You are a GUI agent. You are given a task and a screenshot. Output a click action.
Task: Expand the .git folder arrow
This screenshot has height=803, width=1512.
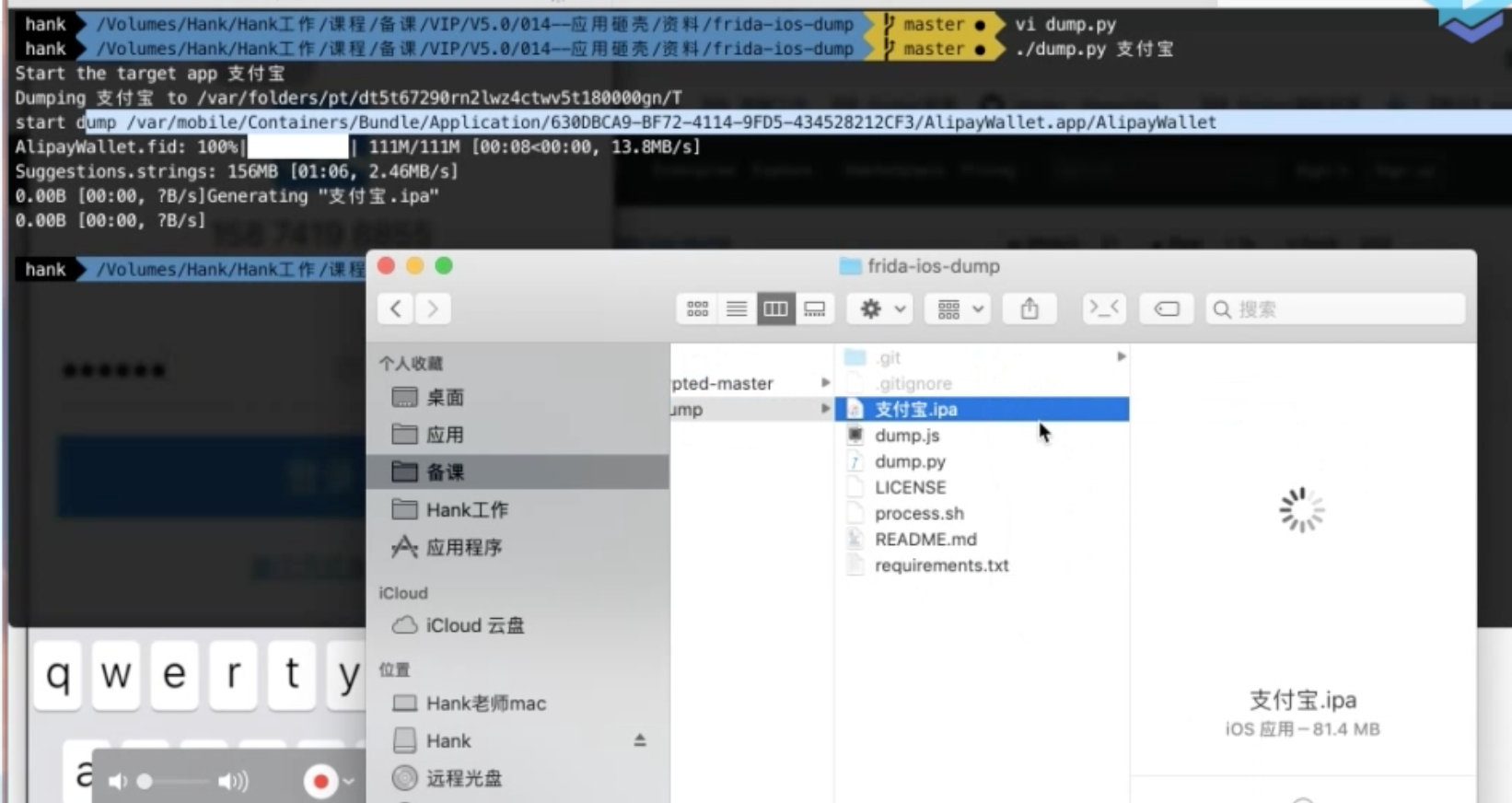1121,356
